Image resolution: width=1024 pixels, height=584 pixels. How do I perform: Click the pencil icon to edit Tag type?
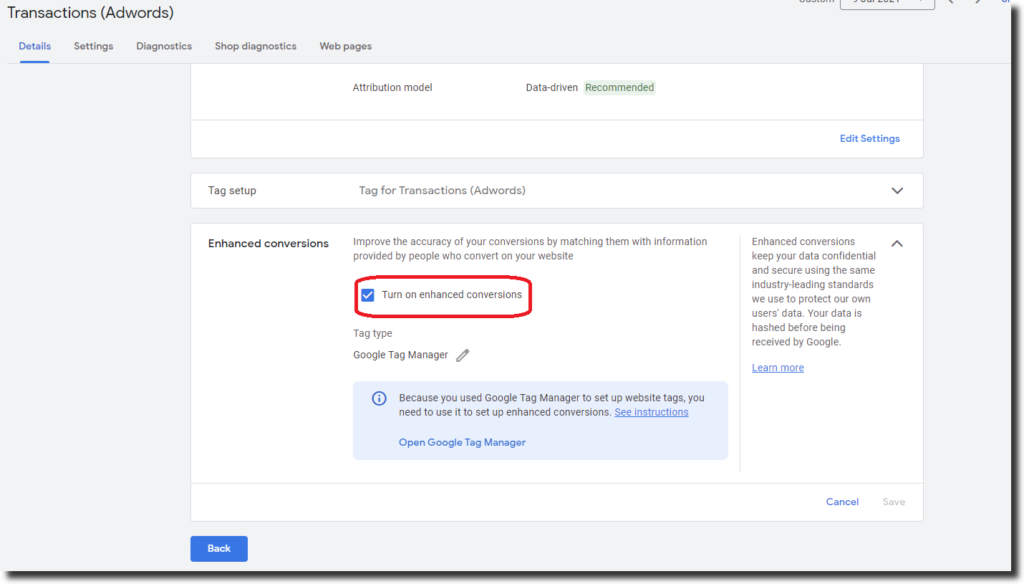(462, 354)
